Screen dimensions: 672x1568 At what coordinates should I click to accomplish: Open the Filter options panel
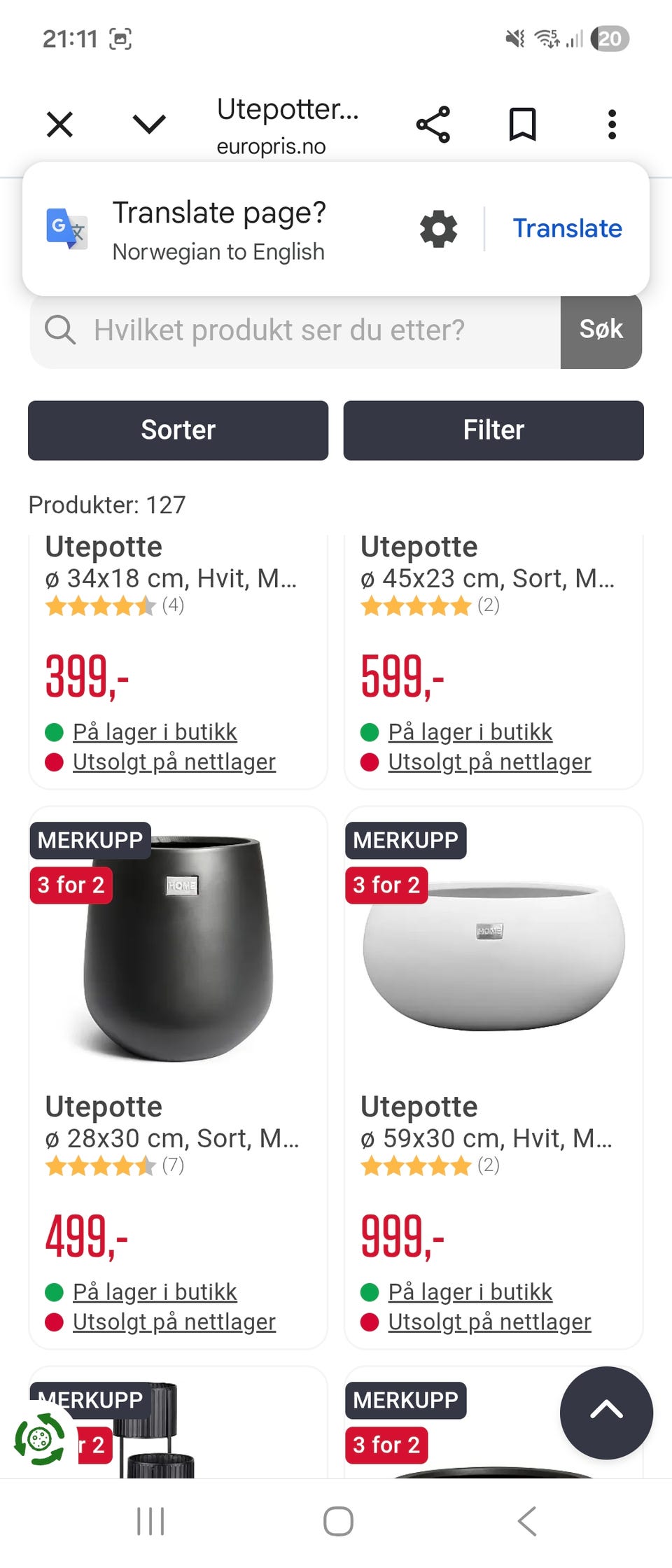tap(493, 430)
